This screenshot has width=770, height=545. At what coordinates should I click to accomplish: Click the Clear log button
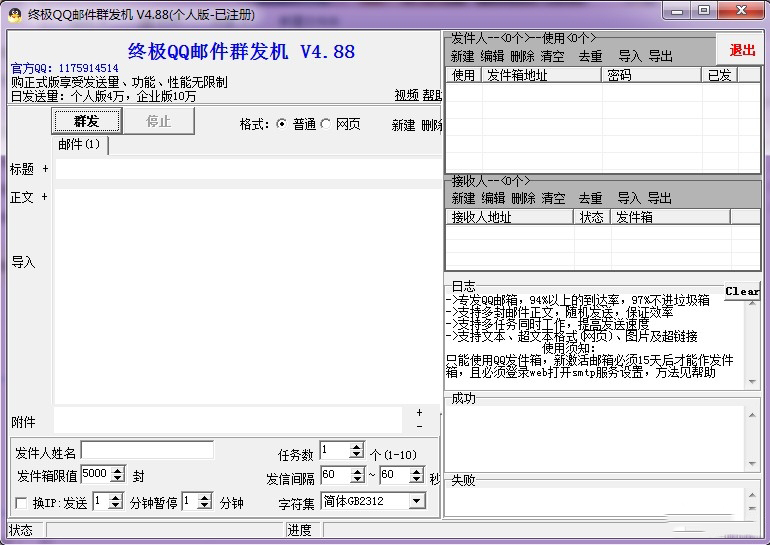(x=742, y=291)
